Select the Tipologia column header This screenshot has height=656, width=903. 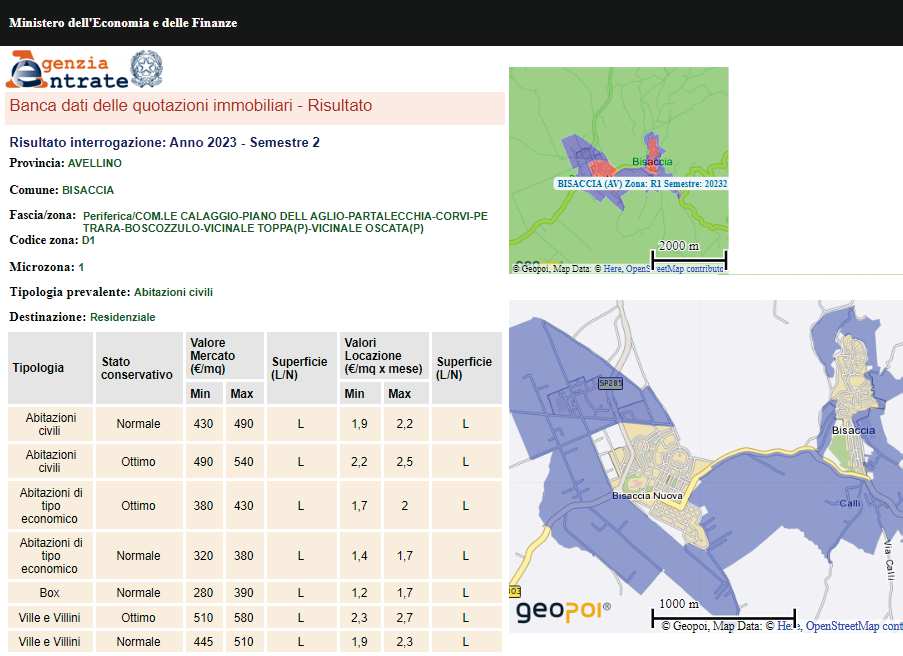38,368
